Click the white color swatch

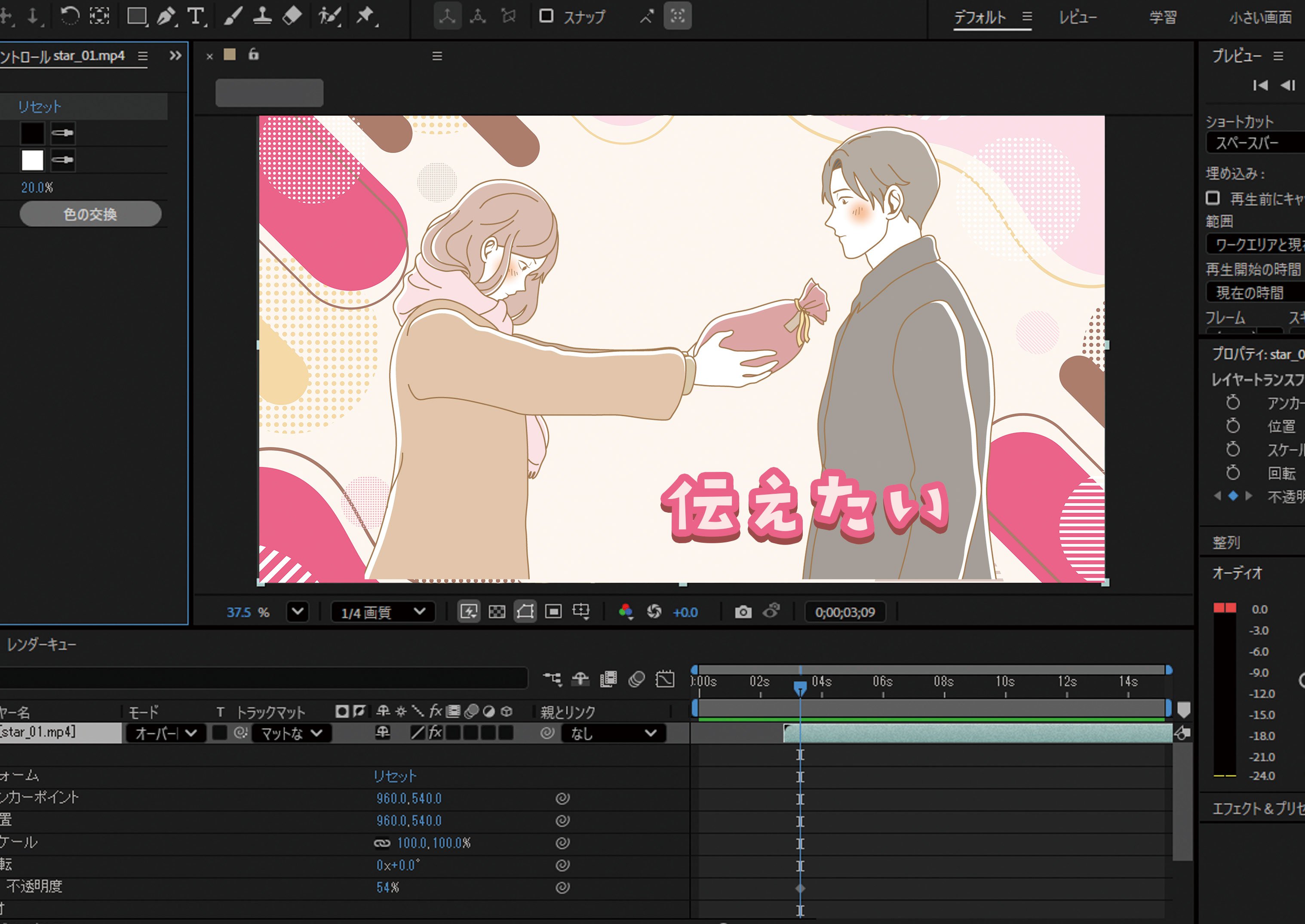(32, 160)
